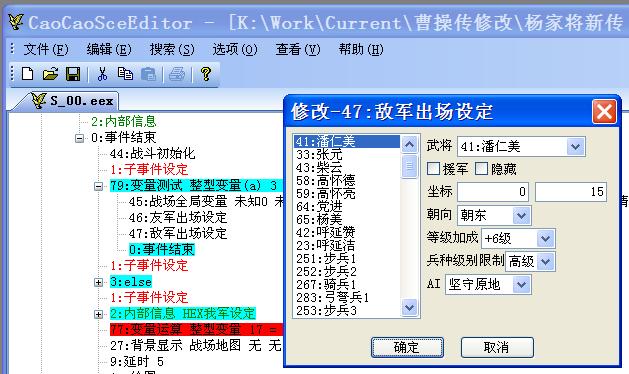Image resolution: width=629 pixels, height=374 pixels.
Task: Click the 取消 button
Action: coord(497,347)
